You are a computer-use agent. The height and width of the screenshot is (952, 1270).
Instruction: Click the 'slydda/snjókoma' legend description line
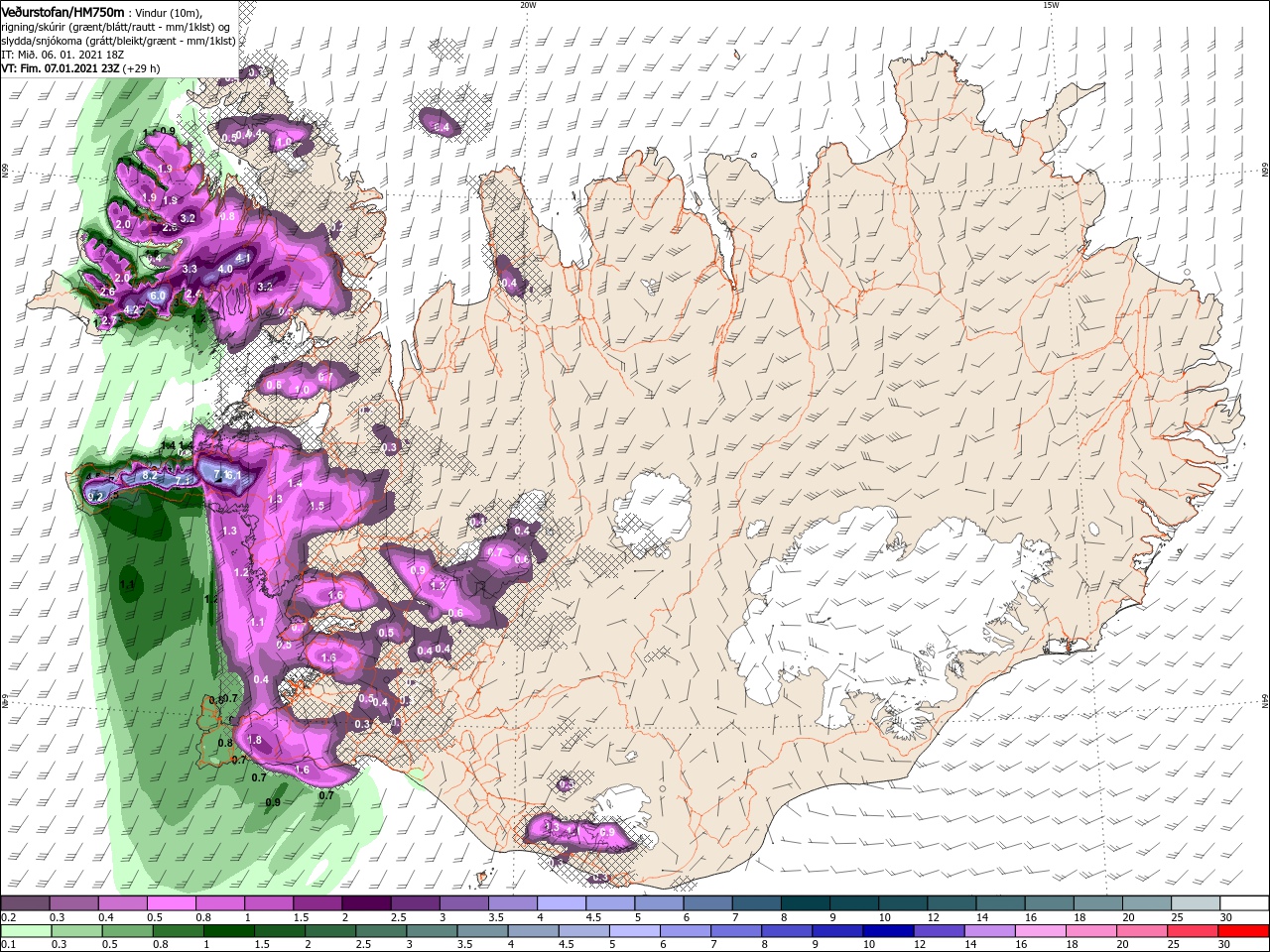pyautogui.click(x=118, y=41)
